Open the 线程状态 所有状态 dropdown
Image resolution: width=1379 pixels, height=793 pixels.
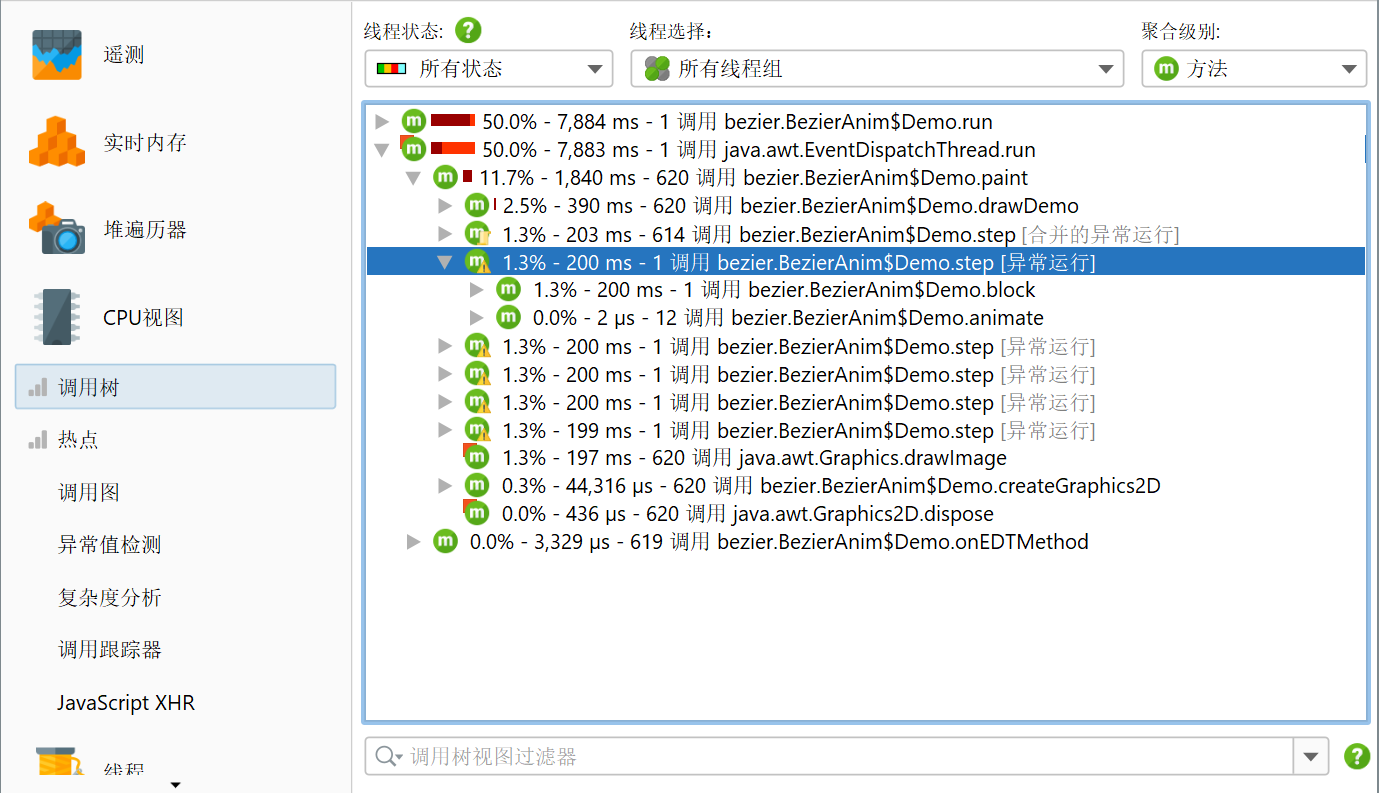click(x=489, y=69)
